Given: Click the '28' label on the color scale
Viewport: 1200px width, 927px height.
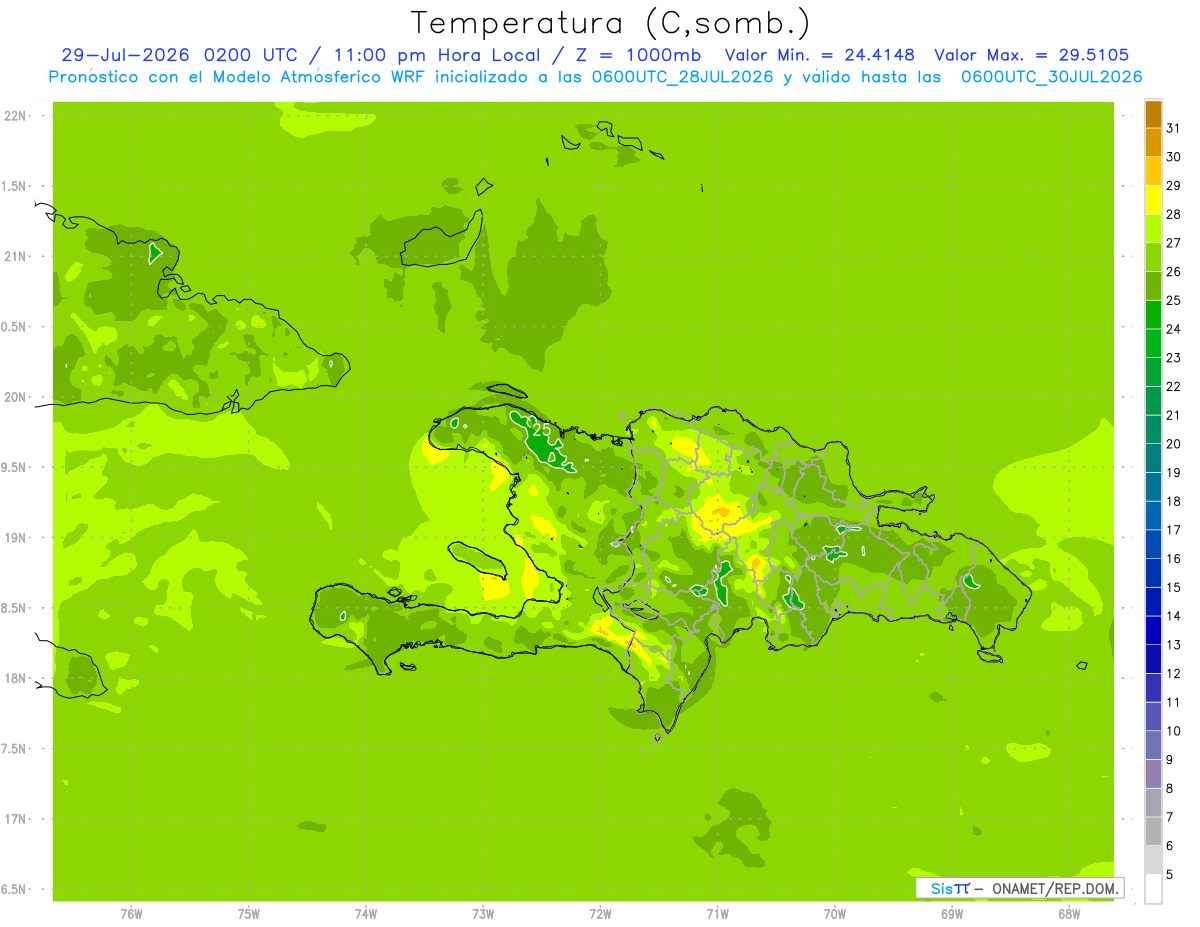Looking at the screenshot, I should tap(1173, 214).
